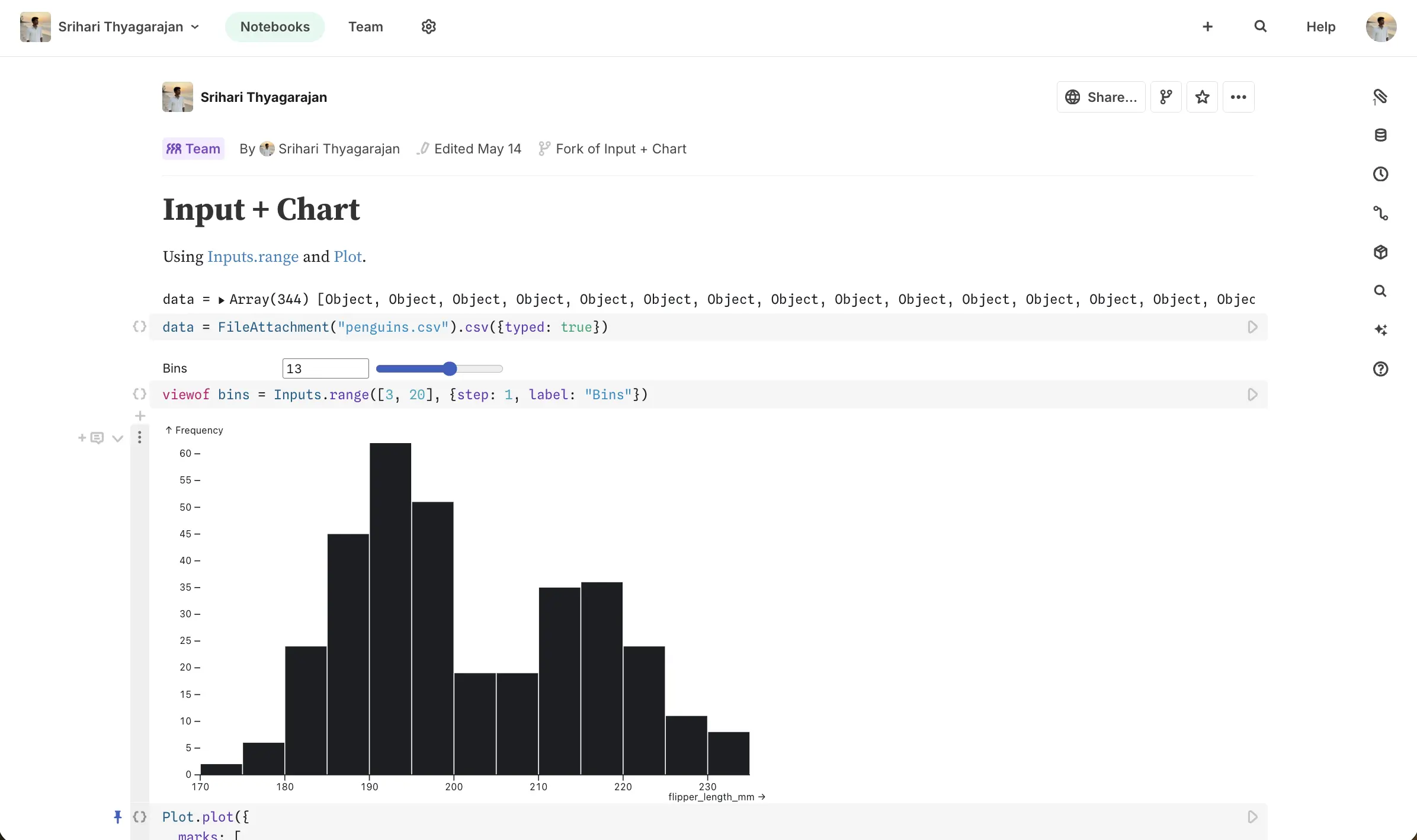Image resolution: width=1417 pixels, height=840 pixels.
Task: Expand the Array(344) data output
Action: (221, 300)
